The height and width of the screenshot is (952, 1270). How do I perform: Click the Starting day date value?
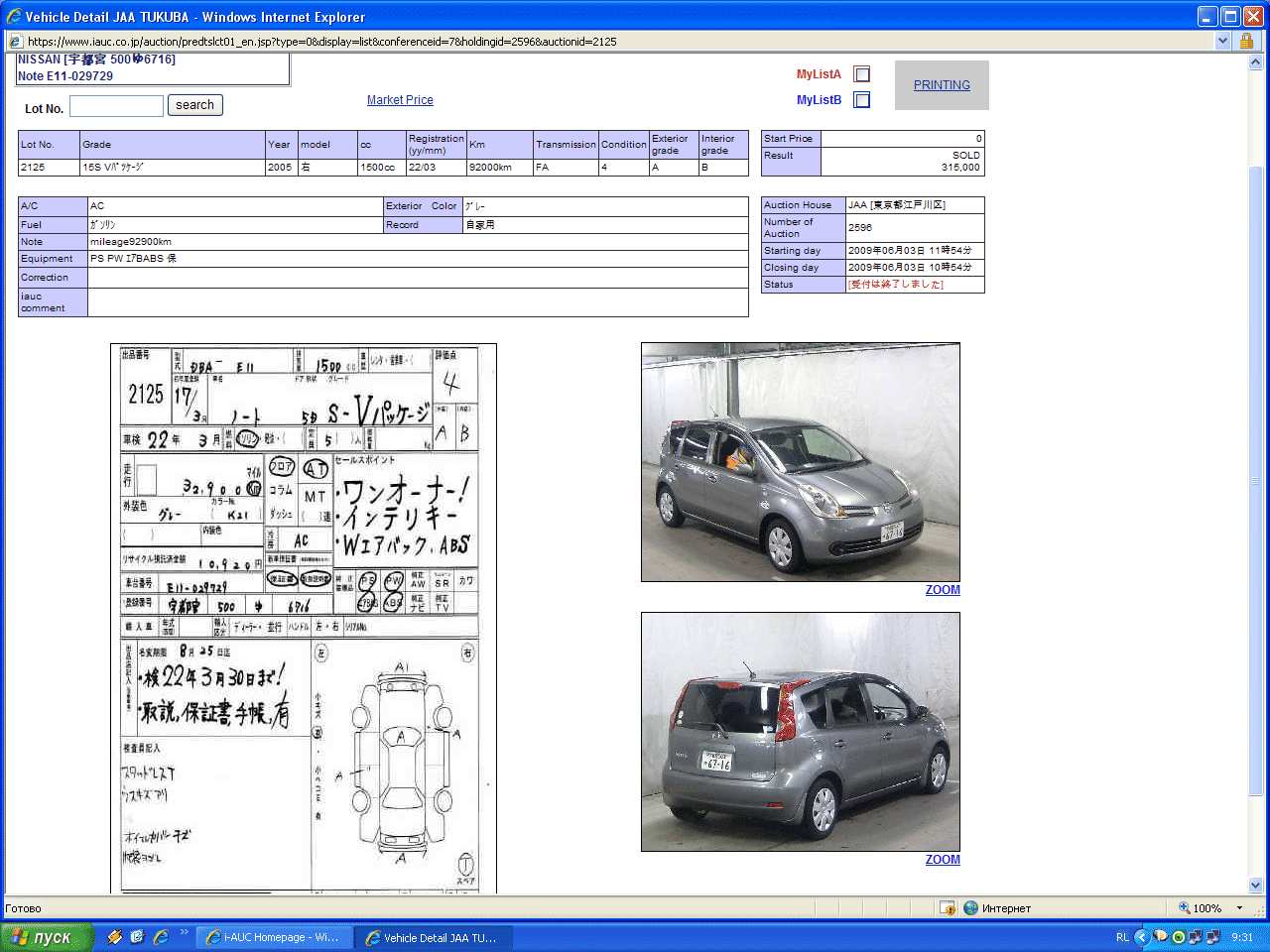pyautogui.click(x=910, y=251)
